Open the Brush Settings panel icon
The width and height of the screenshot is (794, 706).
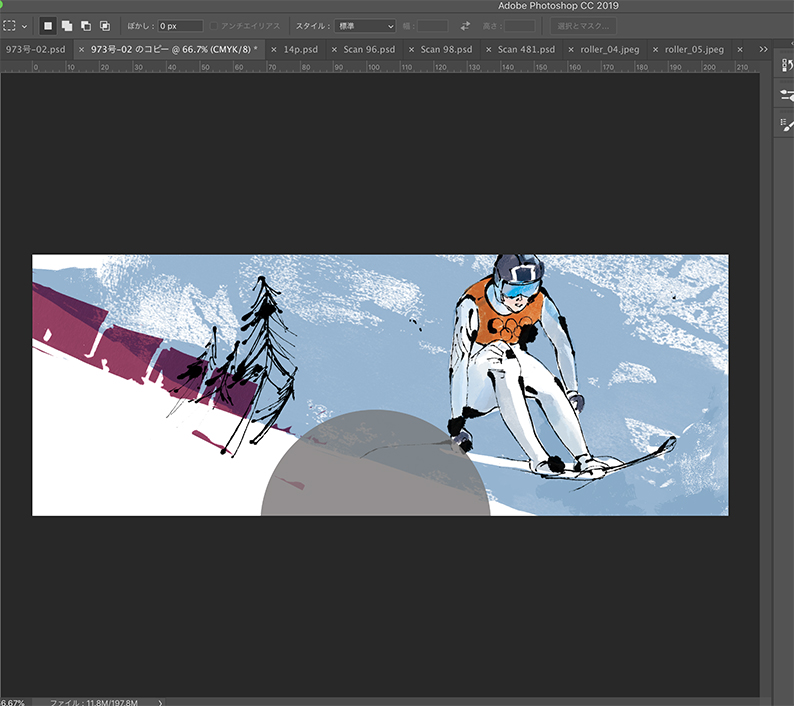(787, 95)
